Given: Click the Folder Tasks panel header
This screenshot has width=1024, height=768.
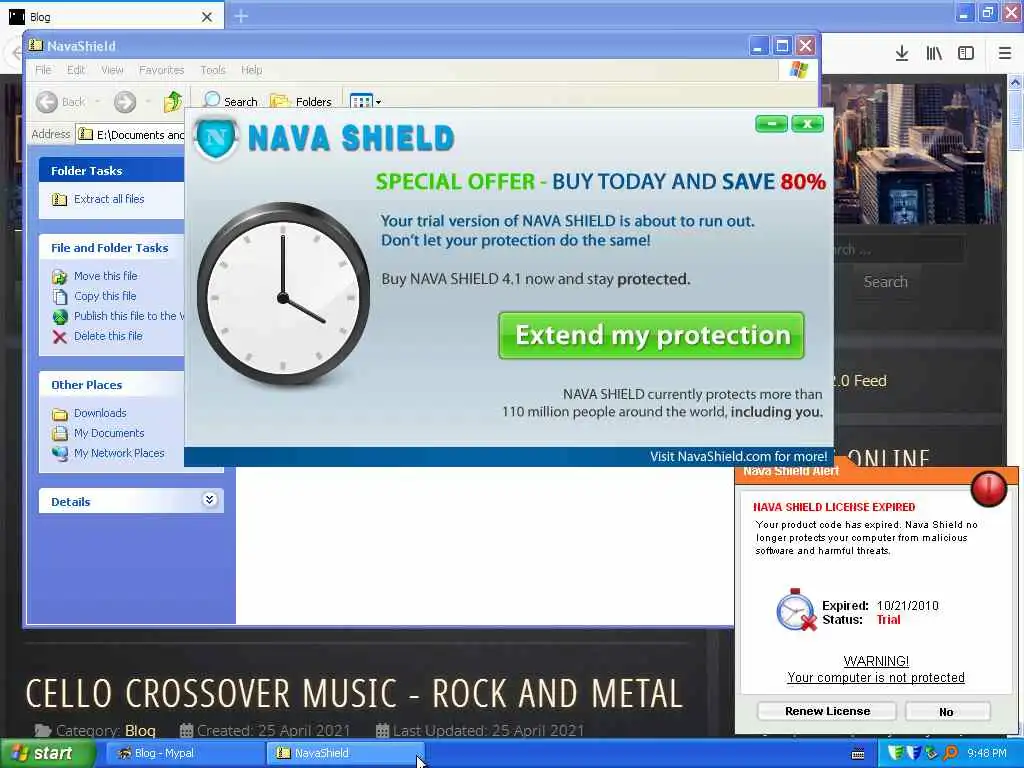Looking at the screenshot, I should (112, 170).
